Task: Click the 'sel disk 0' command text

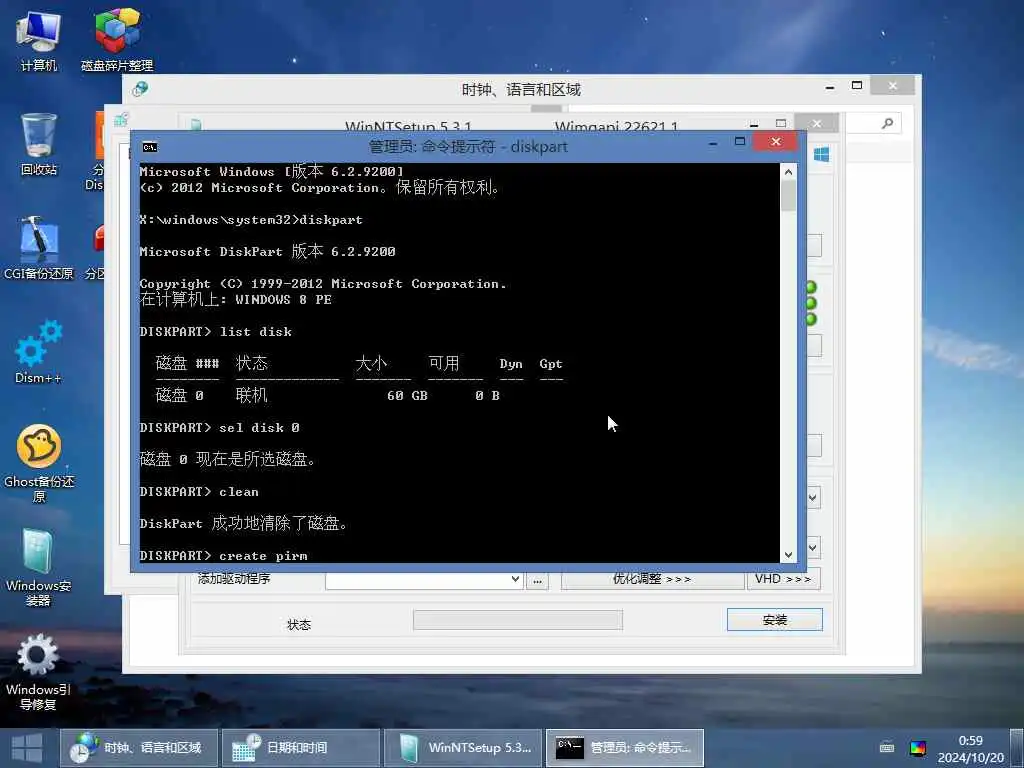Action: [259, 428]
